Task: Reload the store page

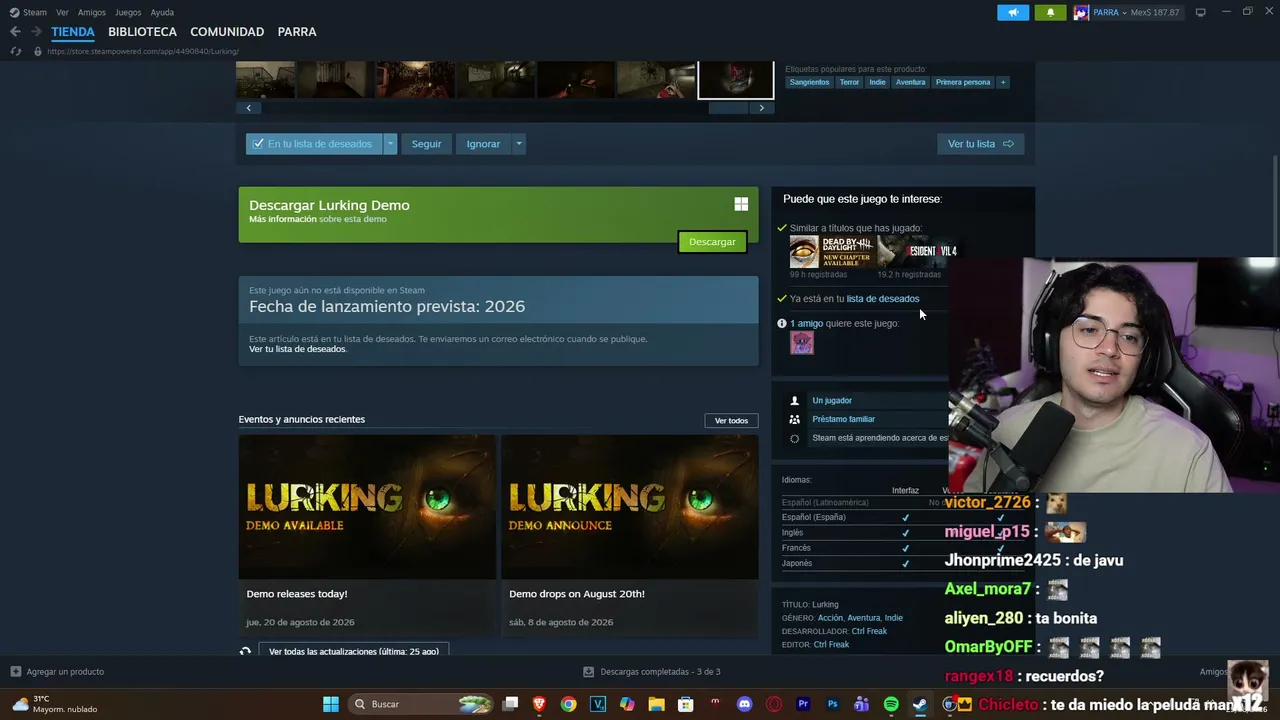Action: 15,51
